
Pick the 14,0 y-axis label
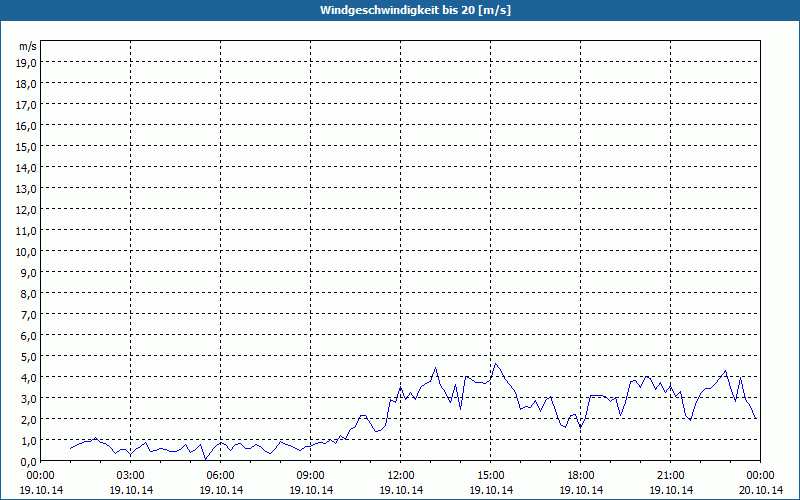point(27,168)
